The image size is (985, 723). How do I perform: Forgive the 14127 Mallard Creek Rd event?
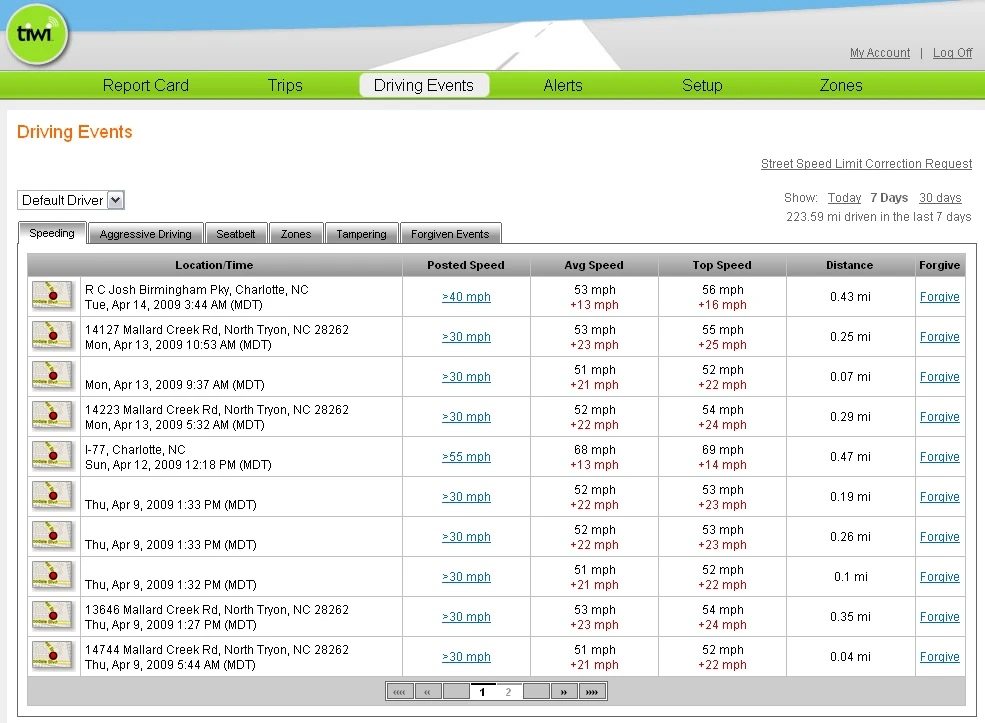coord(939,337)
